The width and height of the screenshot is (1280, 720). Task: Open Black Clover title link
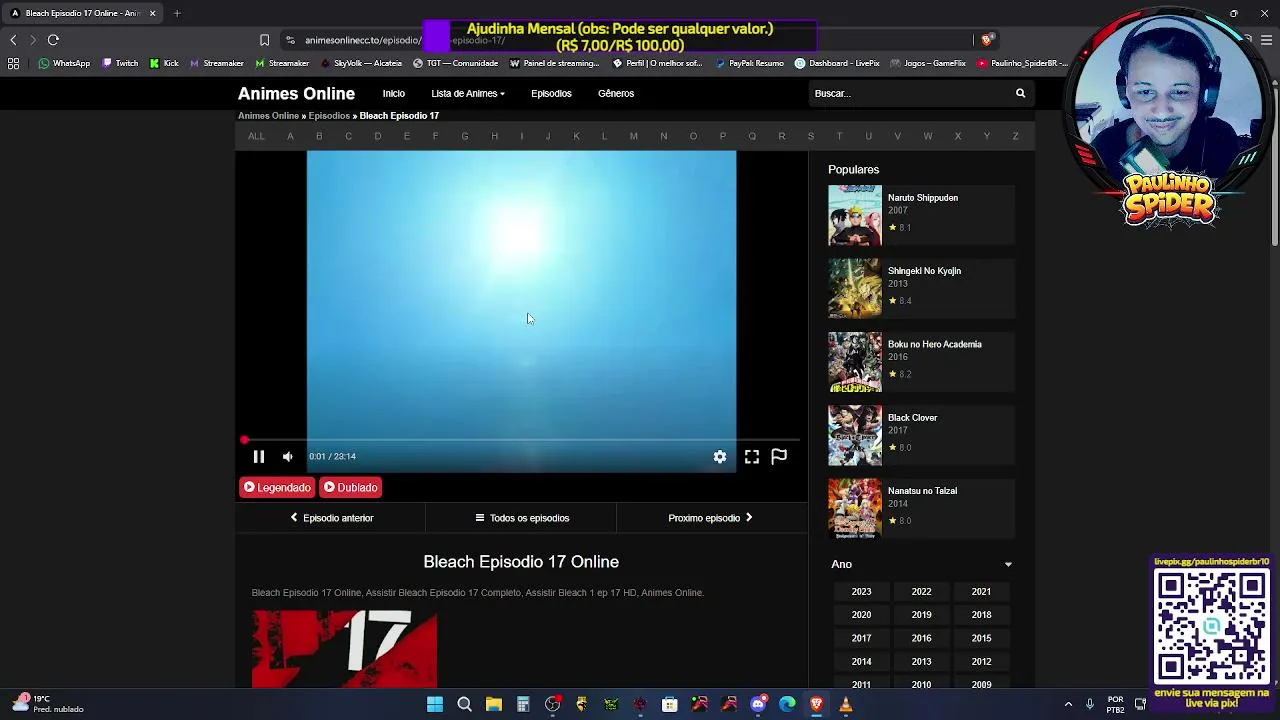[912, 418]
